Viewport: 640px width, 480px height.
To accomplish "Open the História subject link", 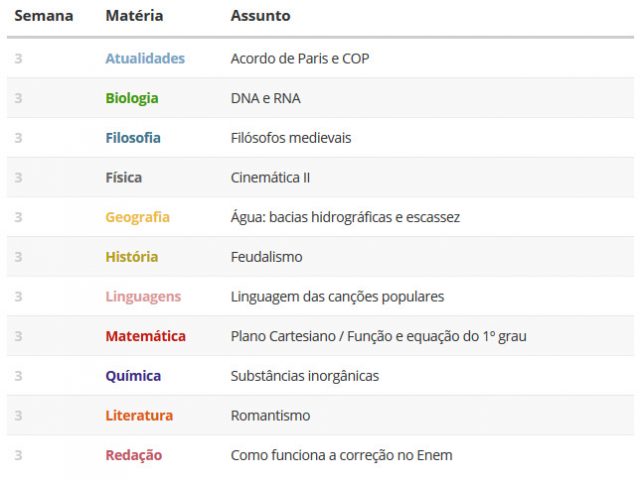I will pos(131,257).
